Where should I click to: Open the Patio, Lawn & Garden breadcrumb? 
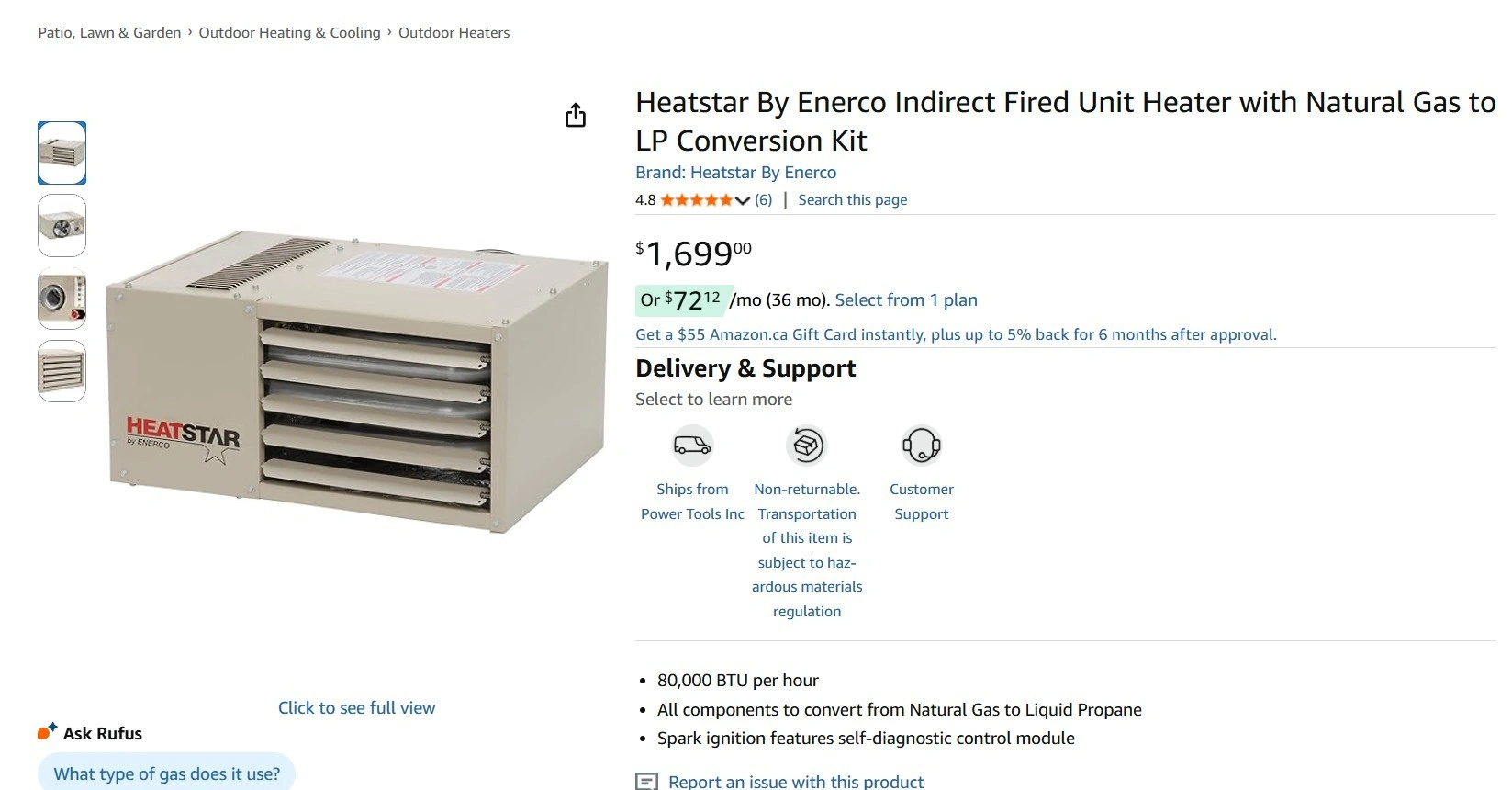[x=109, y=33]
